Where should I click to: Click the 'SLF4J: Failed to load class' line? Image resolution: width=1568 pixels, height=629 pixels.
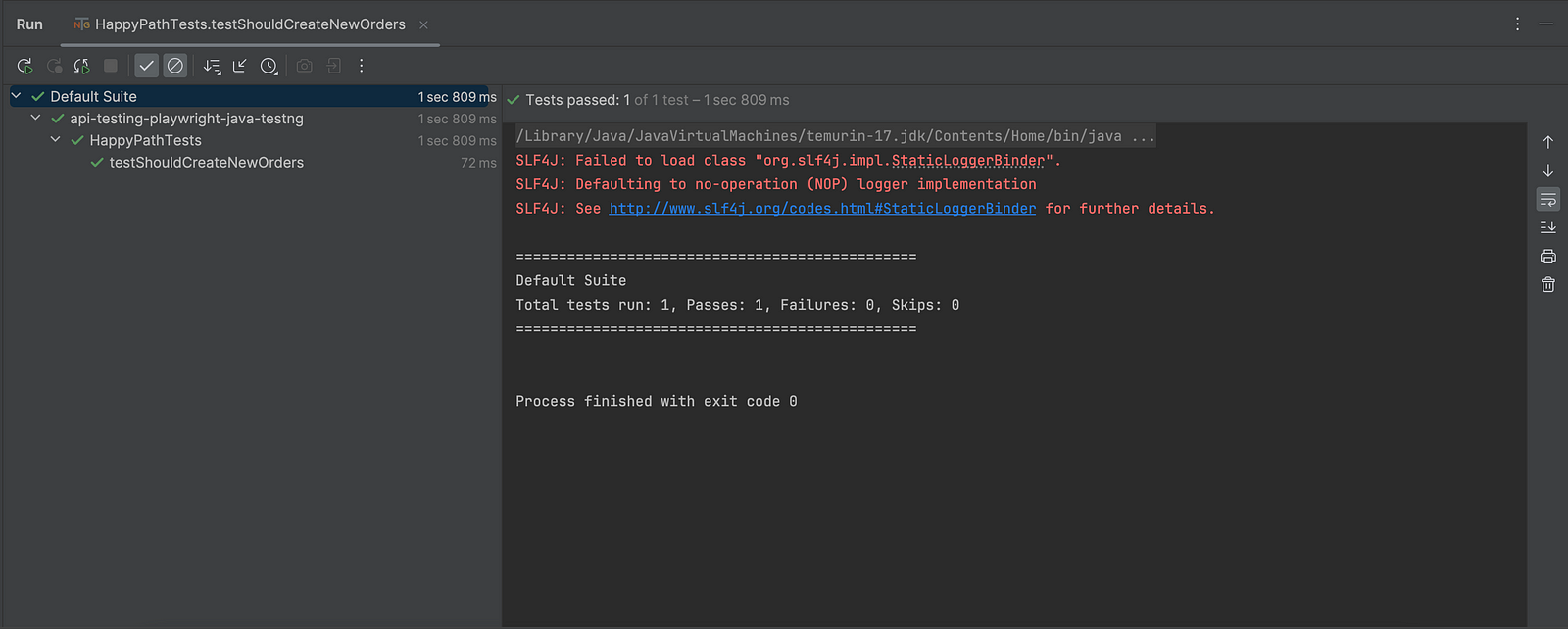(788, 161)
